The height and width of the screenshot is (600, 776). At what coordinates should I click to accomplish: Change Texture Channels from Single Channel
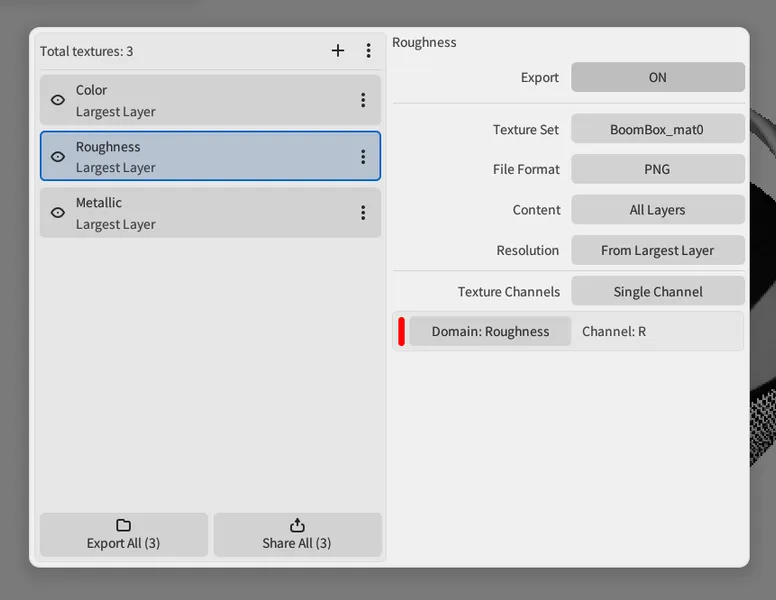point(657,292)
